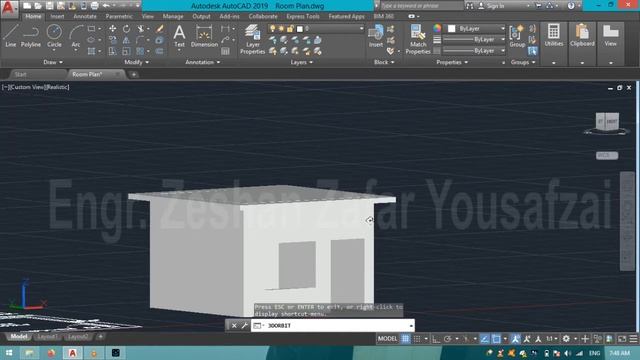640x360 pixels.
Task: Open the Annotate ribbon tab
Action: (x=84, y=16)
